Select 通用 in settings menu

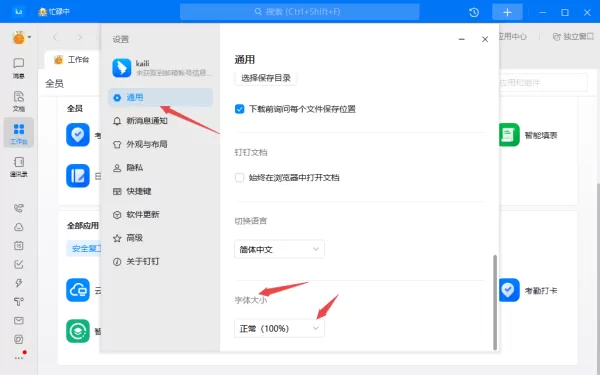[x=161, y=97]
